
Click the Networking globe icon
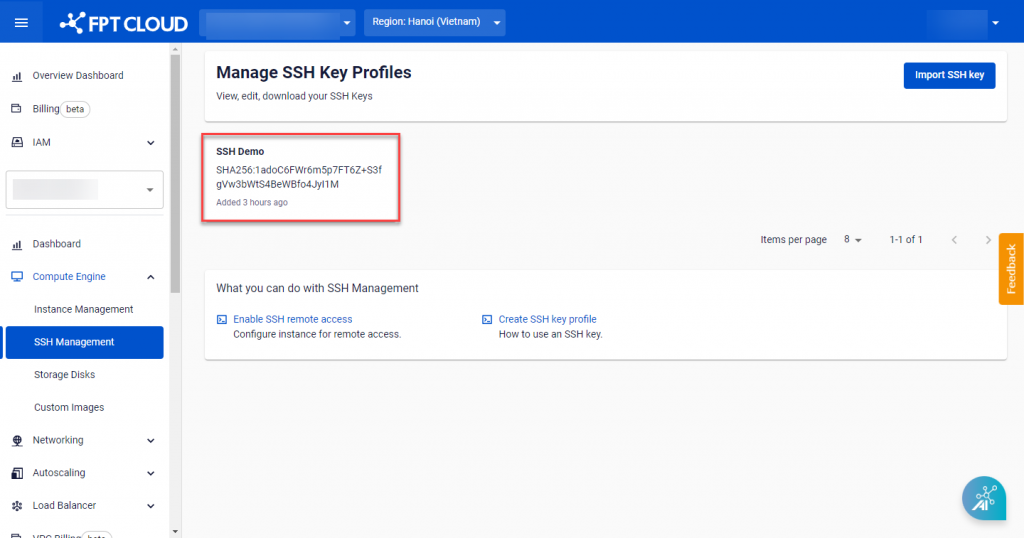17,440
